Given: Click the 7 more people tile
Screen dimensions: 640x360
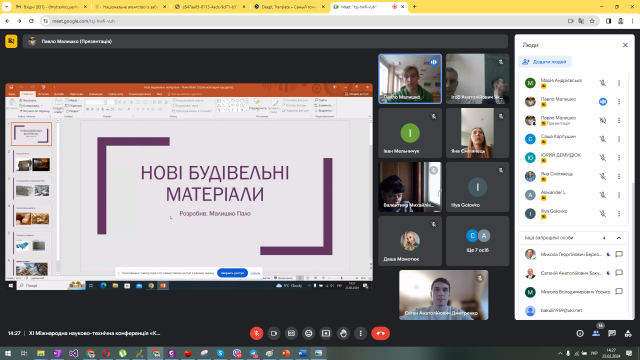Looking at the screenshot, I should click(477, 241).
